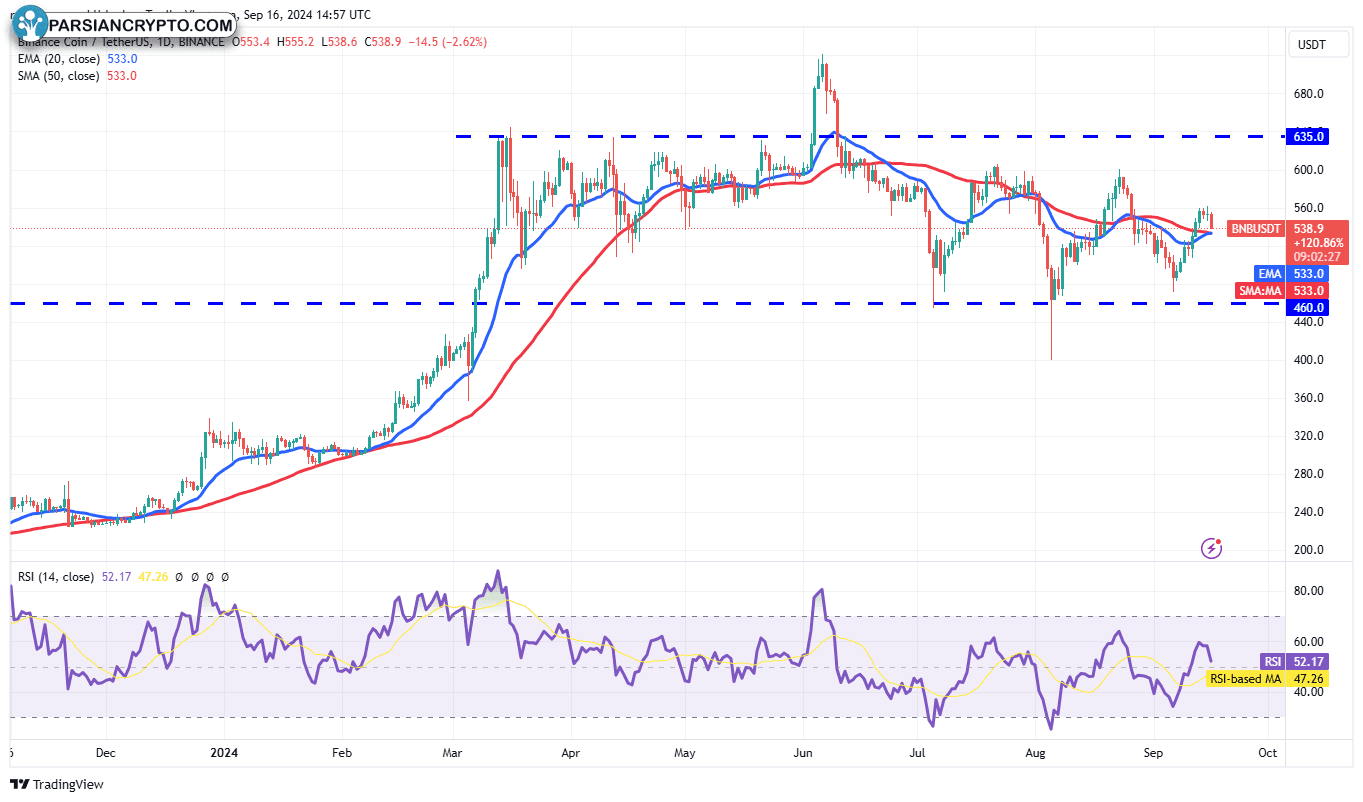The width and height of the screenshot is (1363, 802).
Task: Click the 560.0 price axis tick
Action: point(1310,208)
